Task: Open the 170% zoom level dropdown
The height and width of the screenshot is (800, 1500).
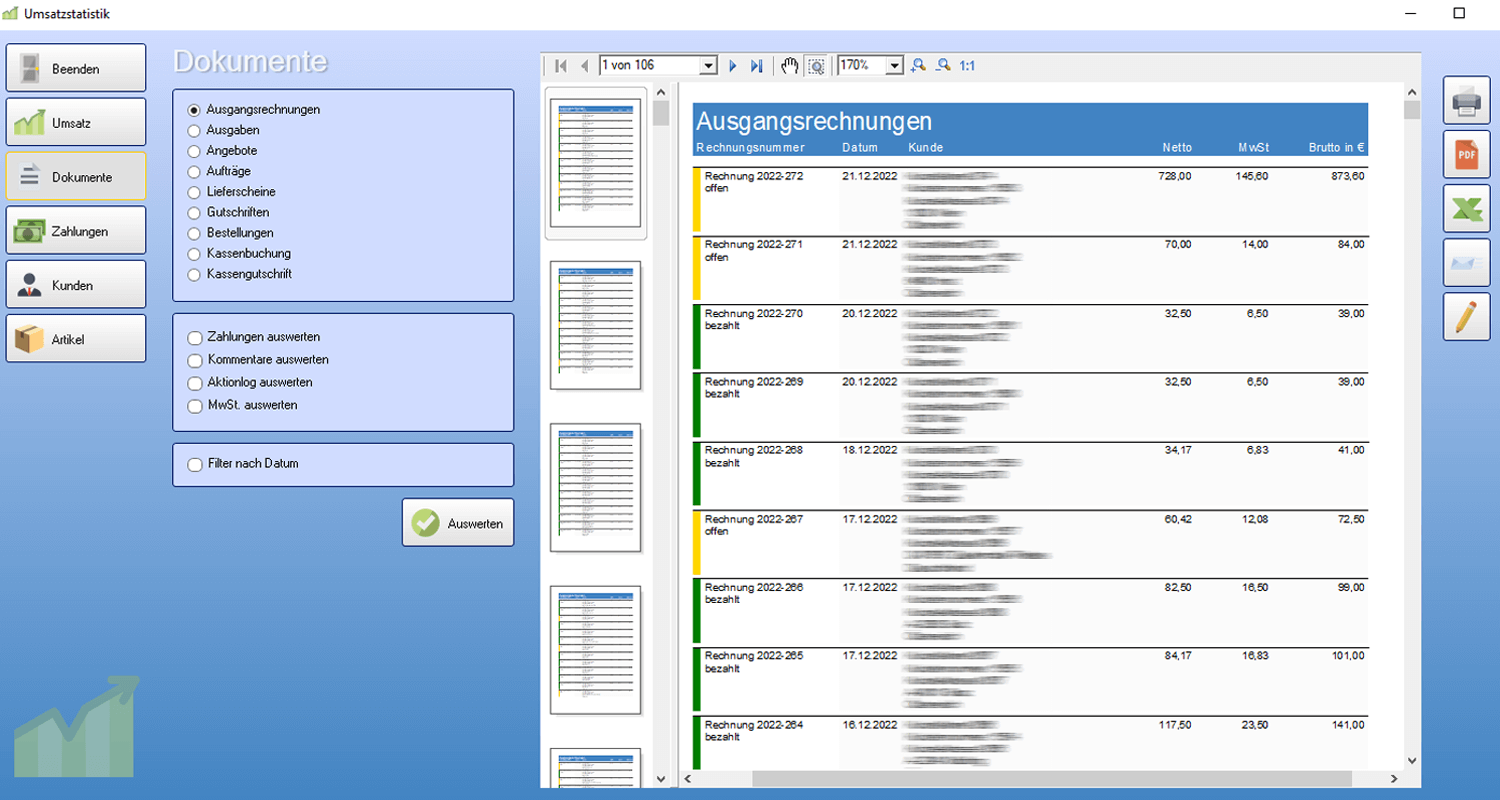Action: pyautogui.click(x=894, y=65)
